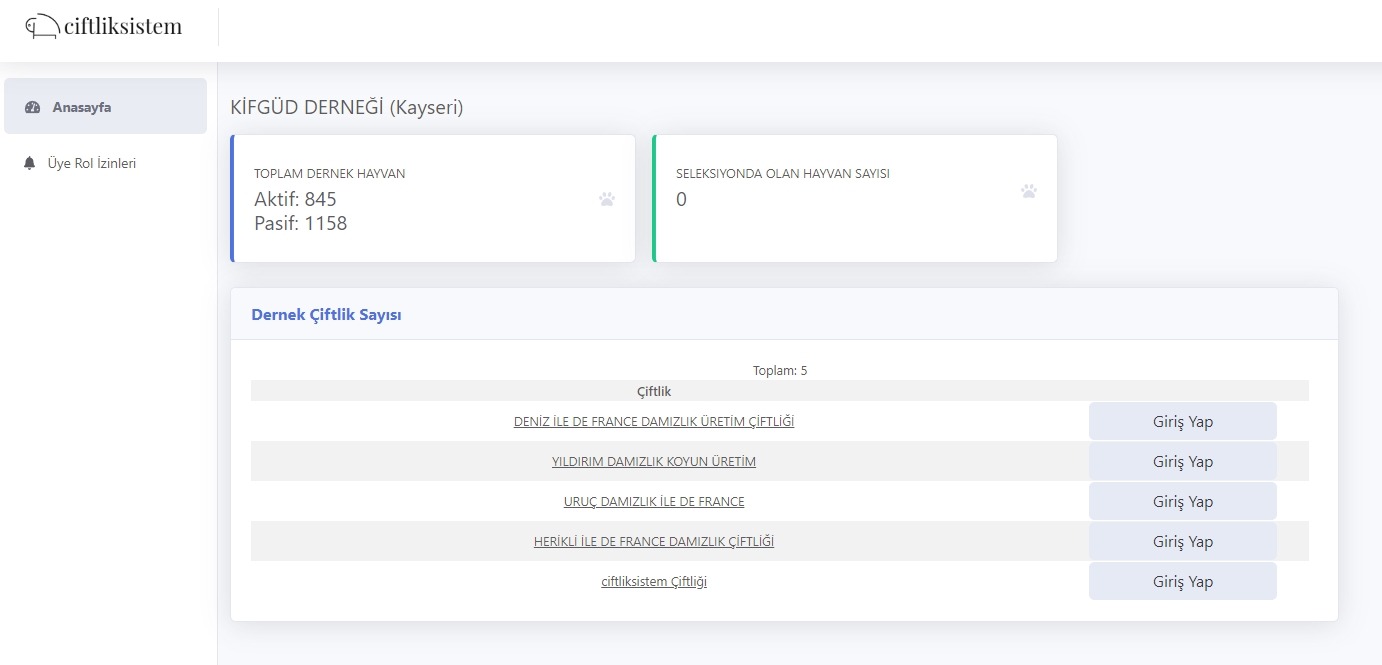The image size is (1382, 665).
Task: Click the Anasayfa dashboard gauge icon
Action: coord(32,107)
